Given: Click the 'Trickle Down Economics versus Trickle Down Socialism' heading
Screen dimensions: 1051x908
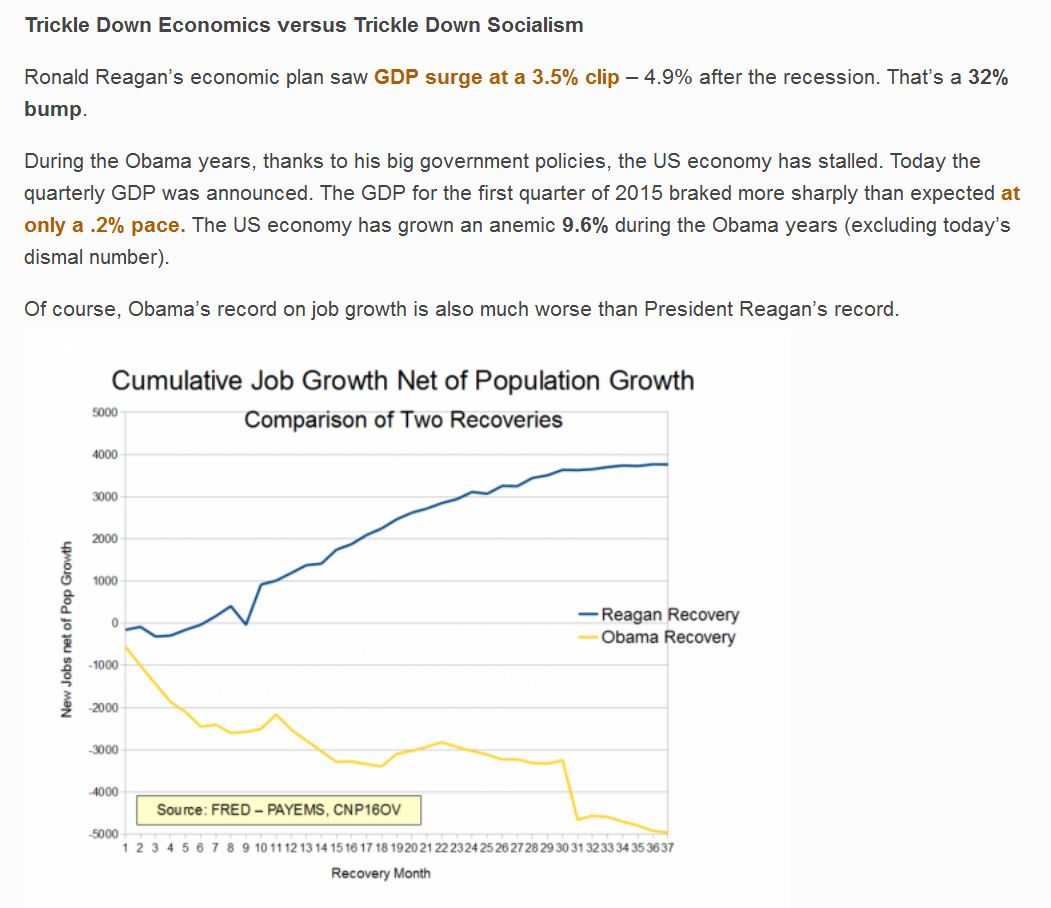Looking at the screenshot, I should pos(304,25).
